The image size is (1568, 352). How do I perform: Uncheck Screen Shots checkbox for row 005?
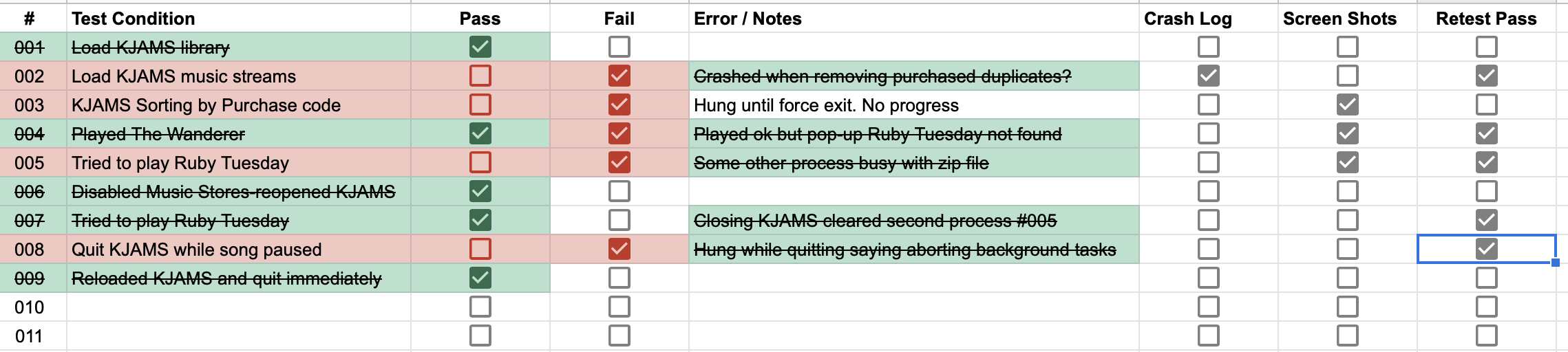tap(1347, 162)
